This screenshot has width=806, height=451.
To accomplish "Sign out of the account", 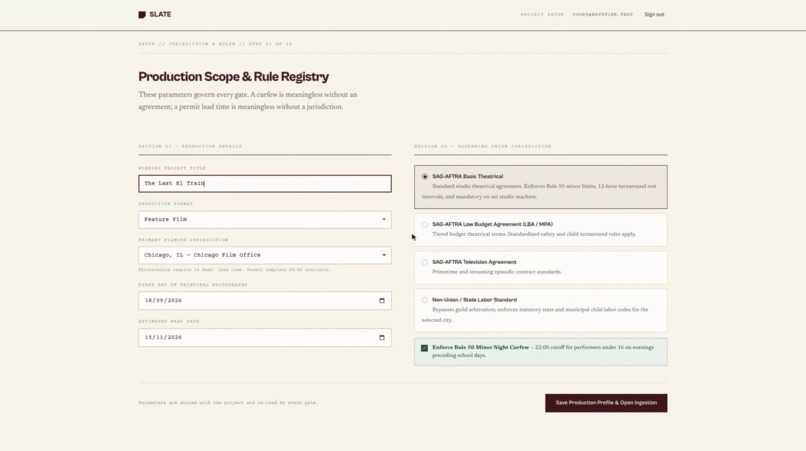I will (x=654, y=14).
